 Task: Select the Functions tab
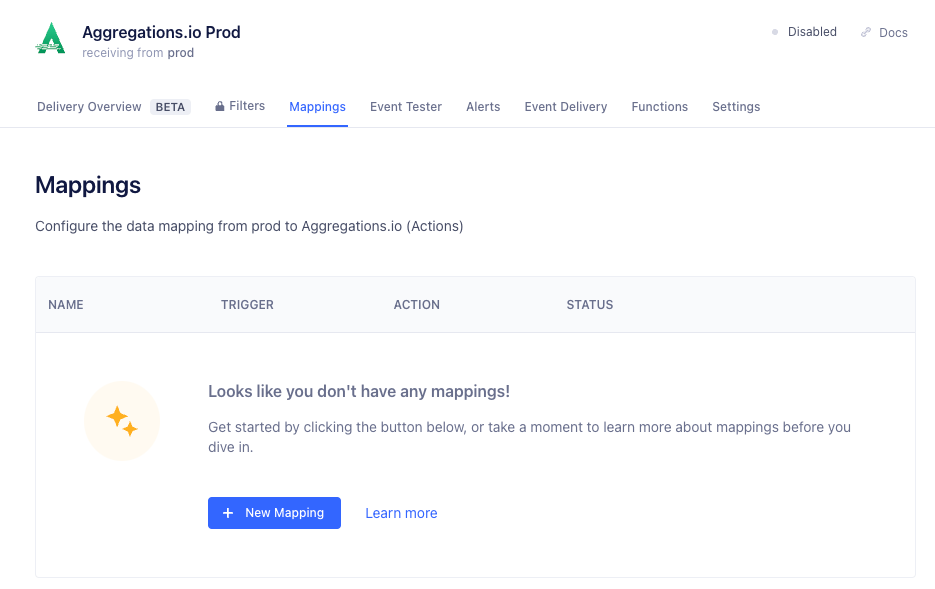[660, 107]
